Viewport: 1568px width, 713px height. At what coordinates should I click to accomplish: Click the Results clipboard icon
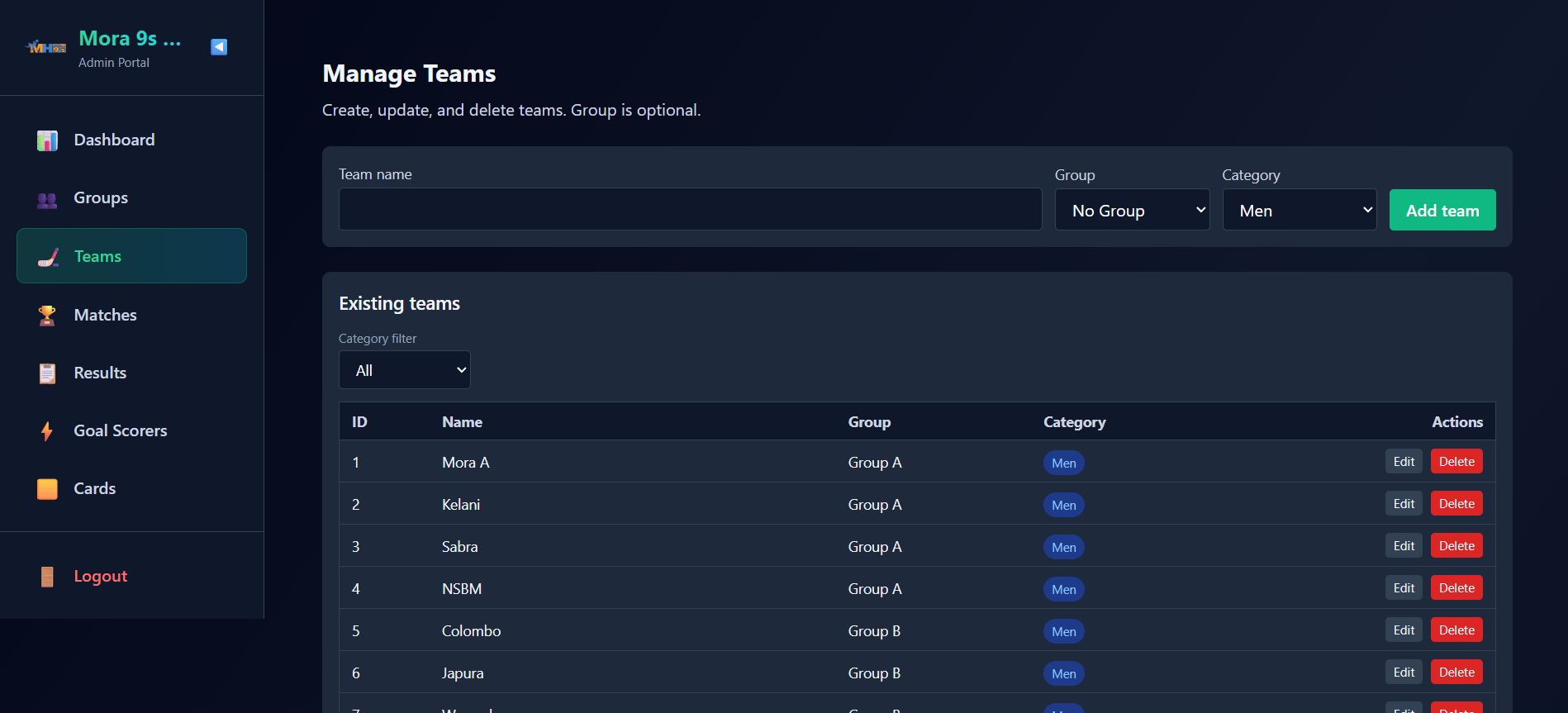(47, 373)
